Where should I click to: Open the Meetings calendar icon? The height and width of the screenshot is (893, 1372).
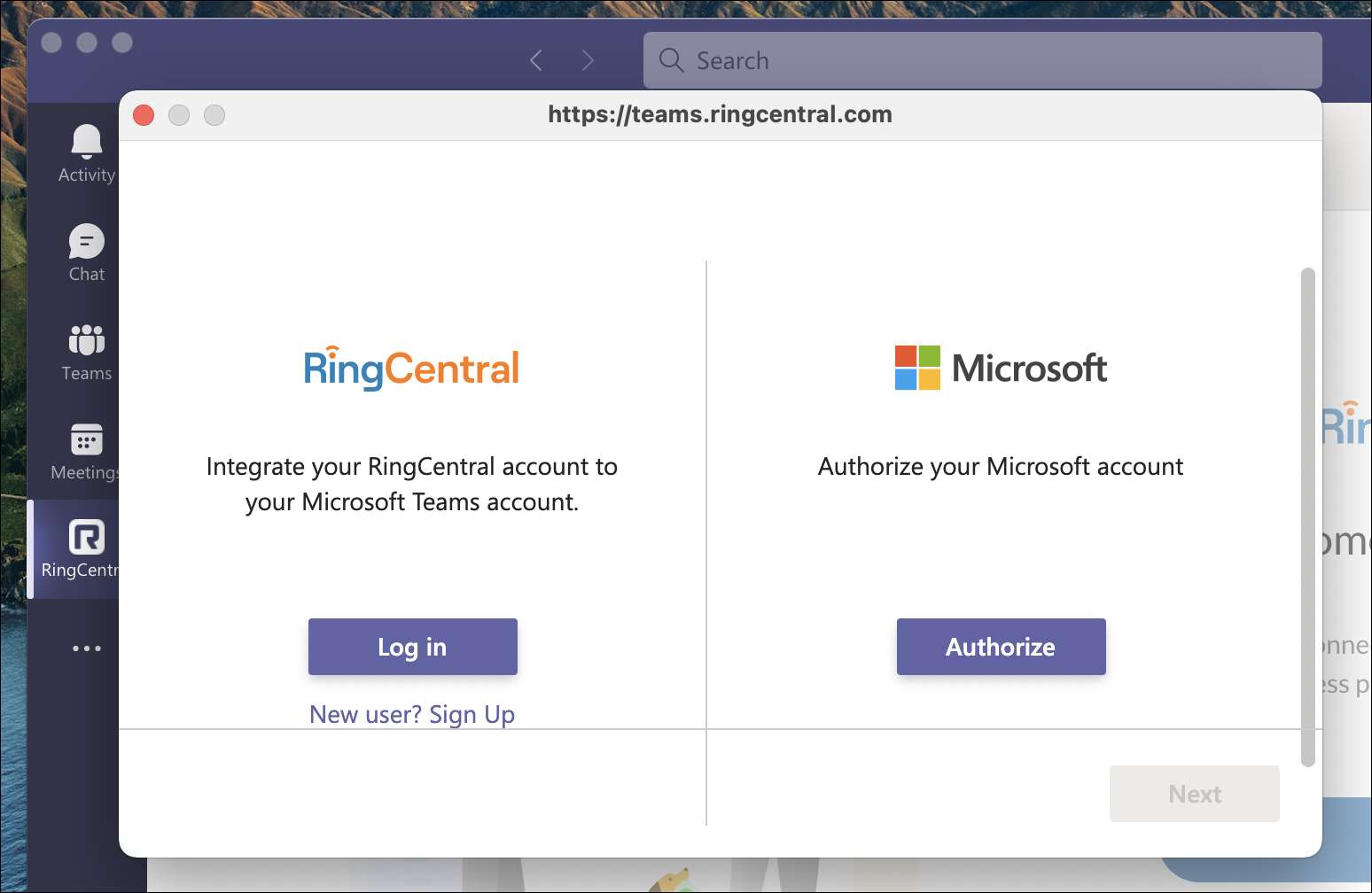pyautogui.click(x=86, y=439)
